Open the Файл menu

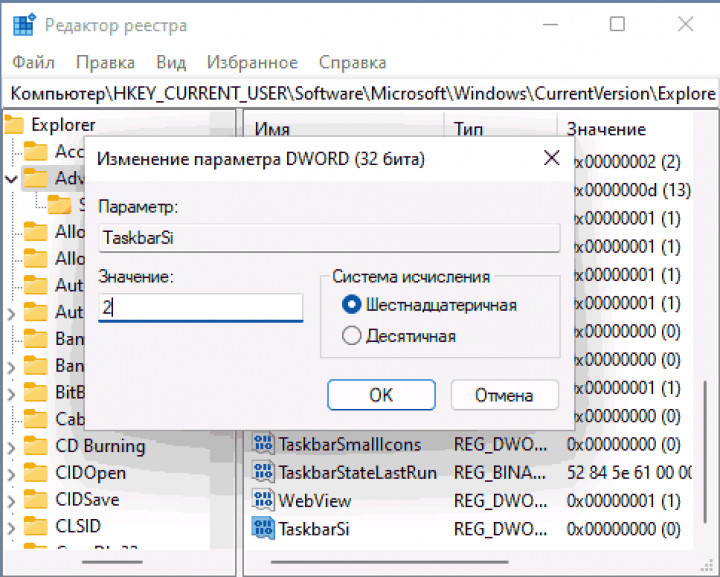coord(34,62)
